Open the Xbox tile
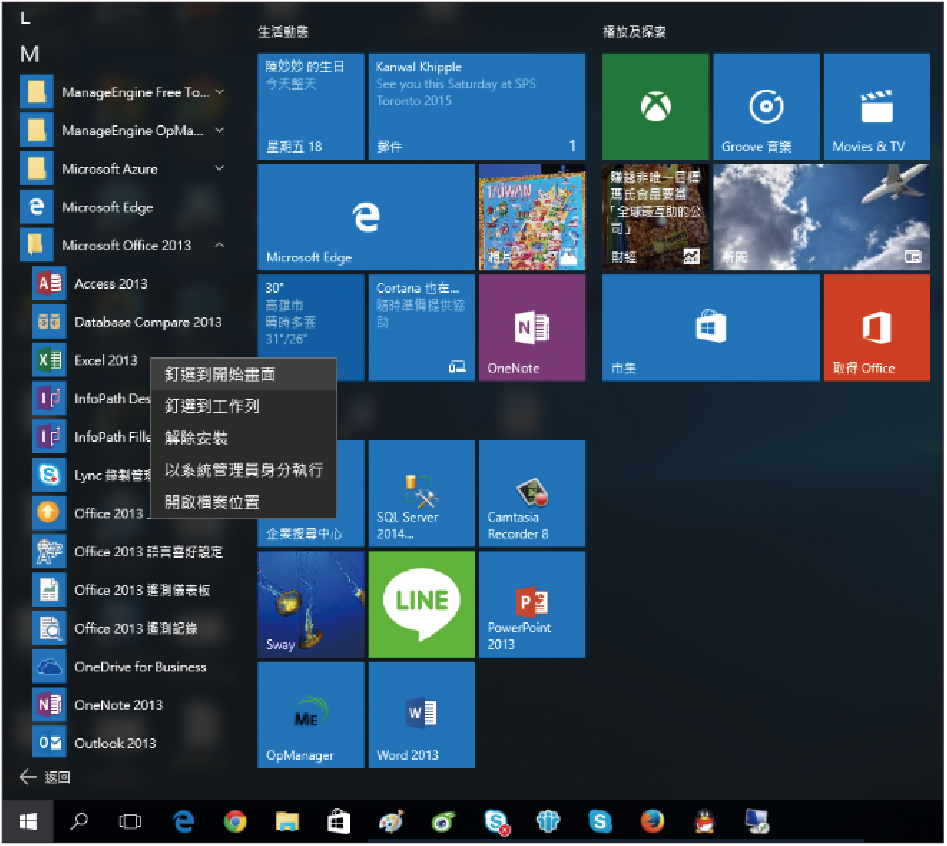The height and width of the screenshot is (846, 947). coord(655,106)
